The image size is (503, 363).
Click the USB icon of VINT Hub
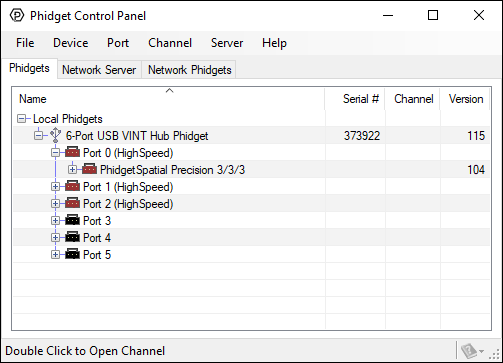55,135
